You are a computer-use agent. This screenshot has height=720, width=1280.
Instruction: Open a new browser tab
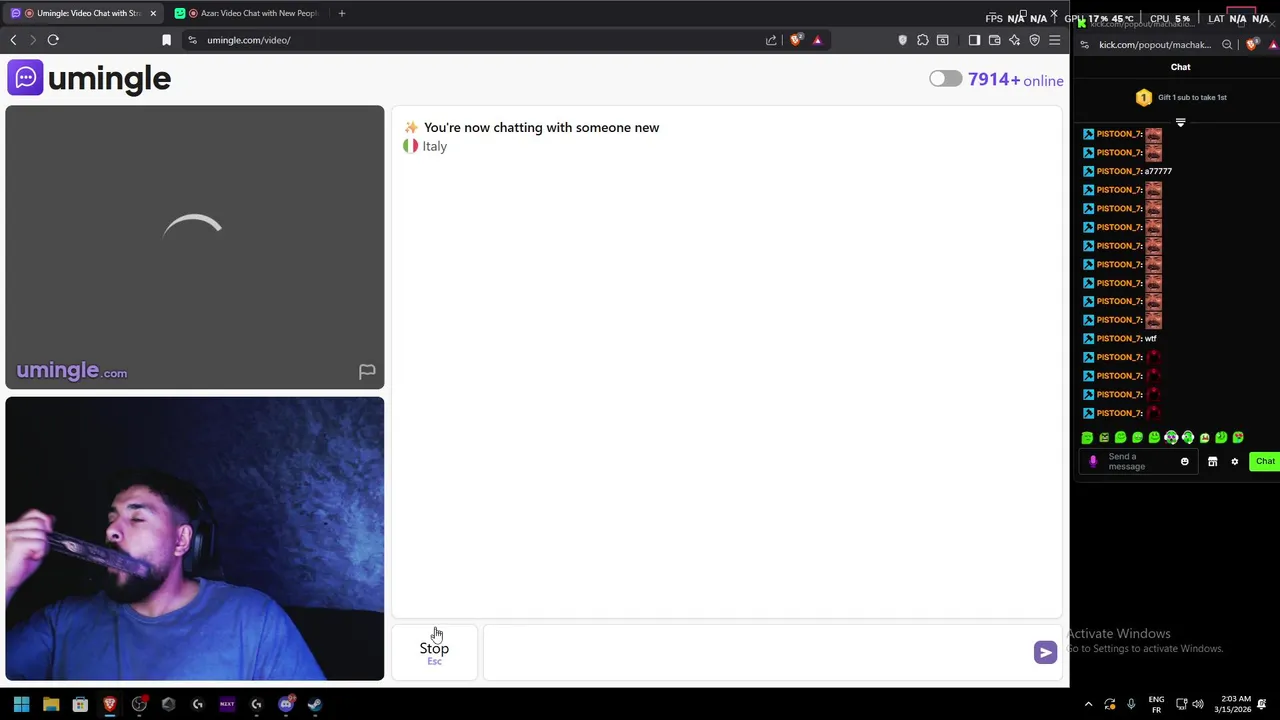[342, 13]
